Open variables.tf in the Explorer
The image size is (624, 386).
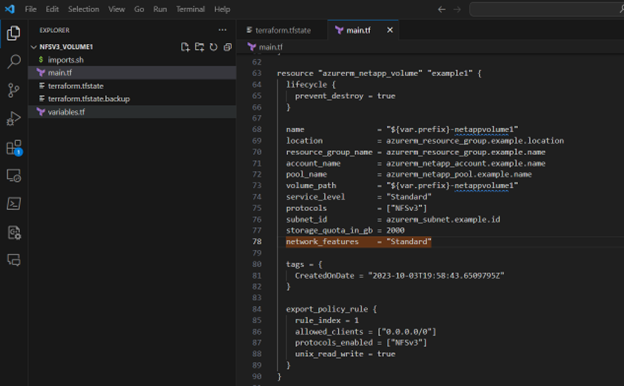point(132,112)
